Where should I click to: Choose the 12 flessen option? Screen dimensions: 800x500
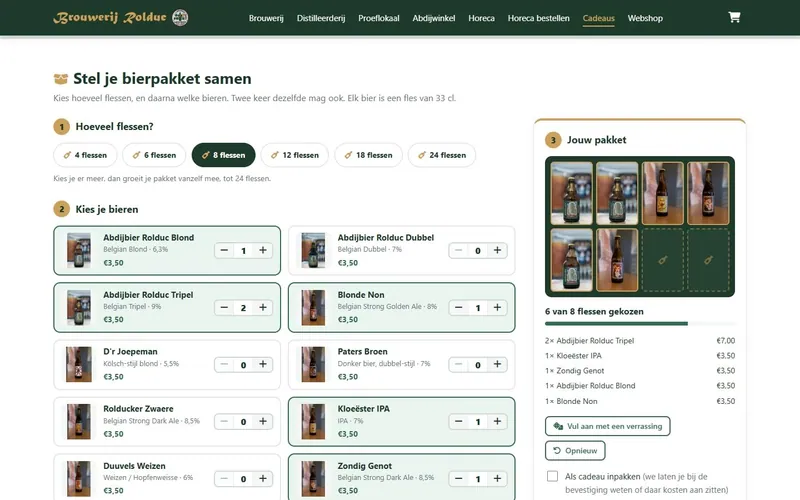tap(294, 155)
